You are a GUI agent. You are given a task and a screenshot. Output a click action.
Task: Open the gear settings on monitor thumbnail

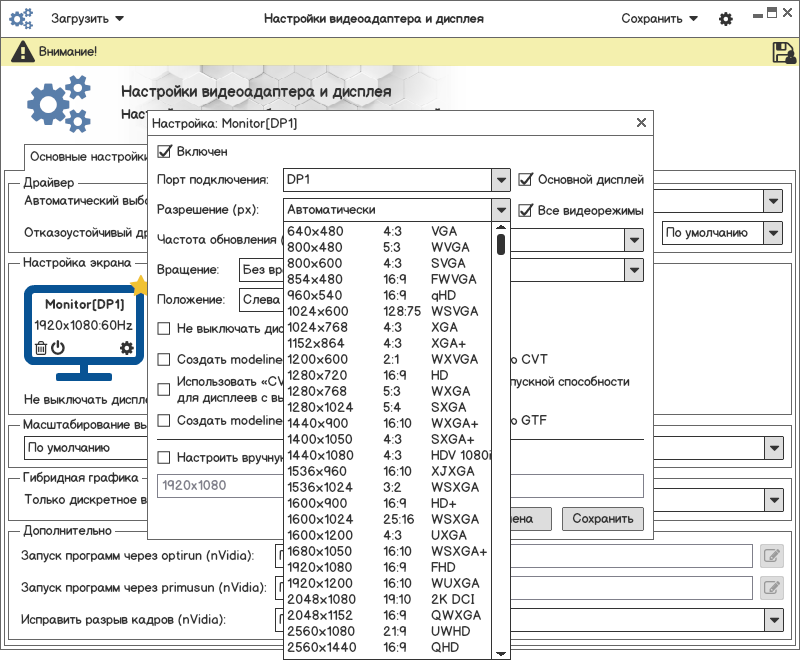pyautogui.click(x=126, y=348)
